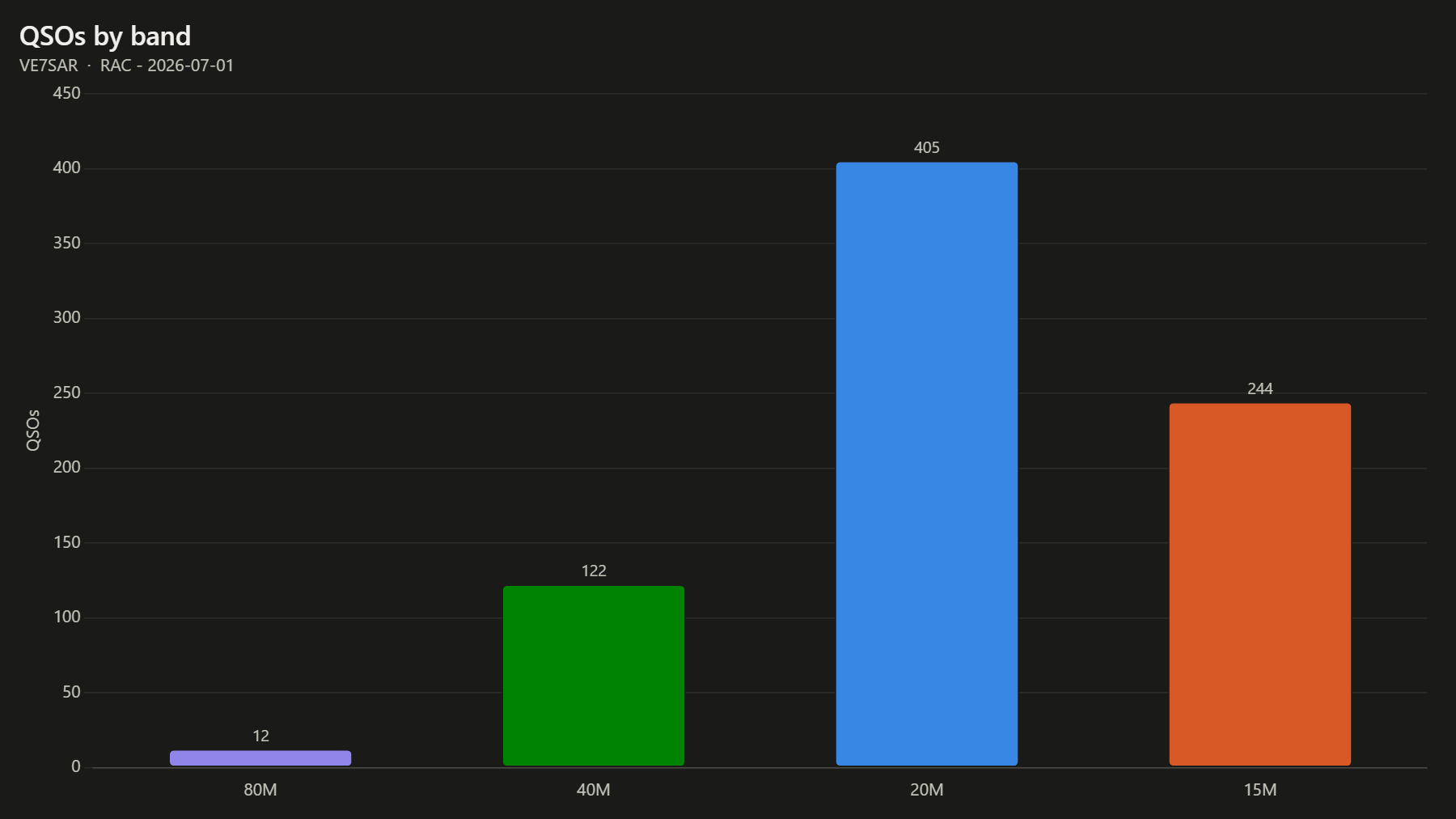This screenshot has height=819, width=1456.
Task: Click the subtitle VE7SAR · RAC - 2026-07-01
Action: (x=127, y=66)
